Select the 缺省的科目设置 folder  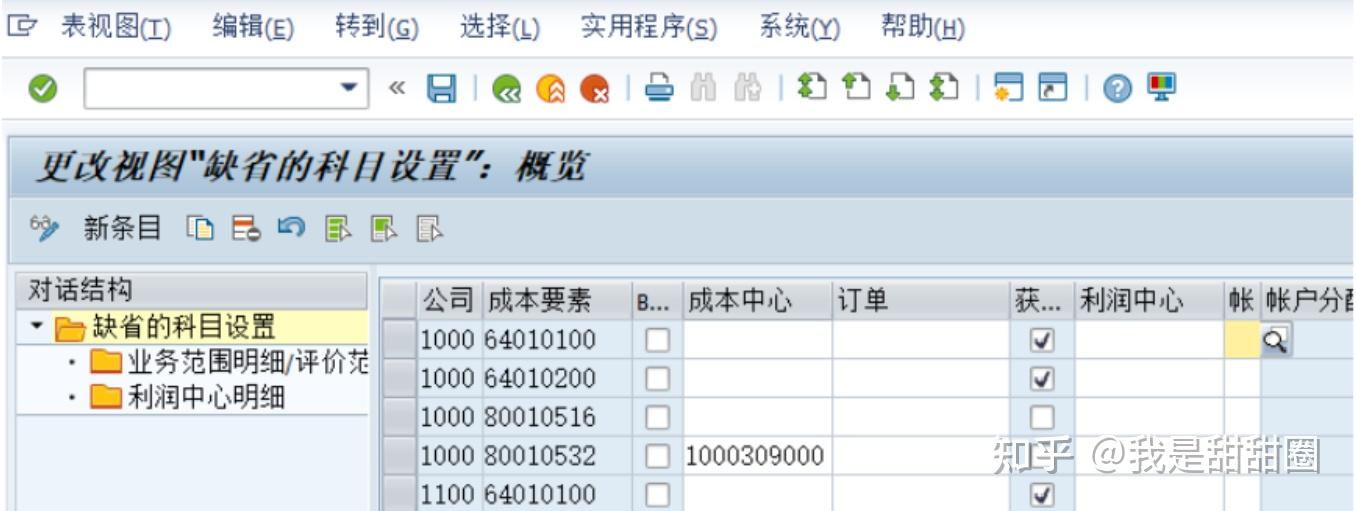click(x=166, y=327)
